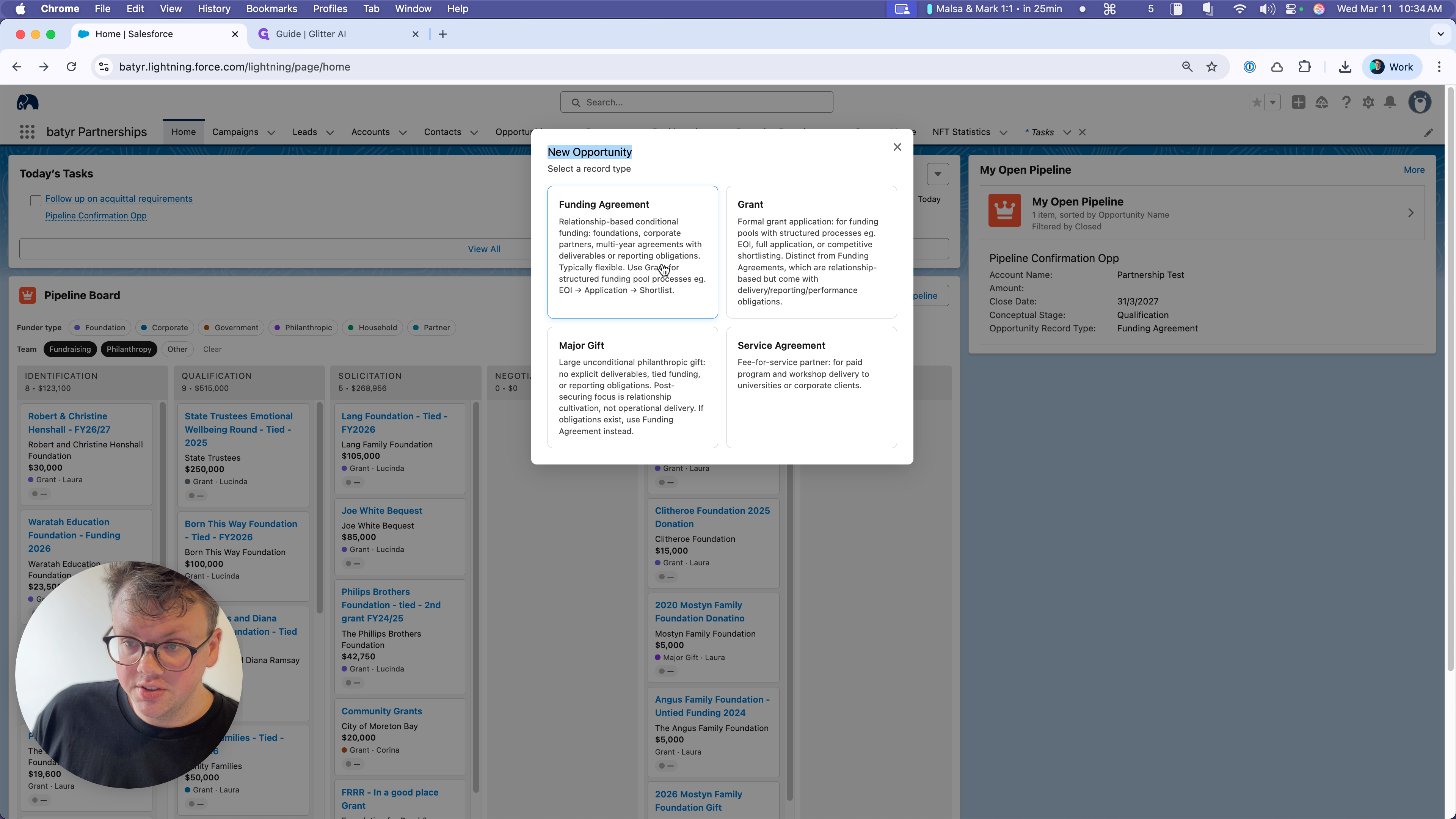The width and height of the screenshot is (1456, 819).
Task: Open Salesforce Guidance Center icon
Action: pyautogui.click(x=1321, y=102)
